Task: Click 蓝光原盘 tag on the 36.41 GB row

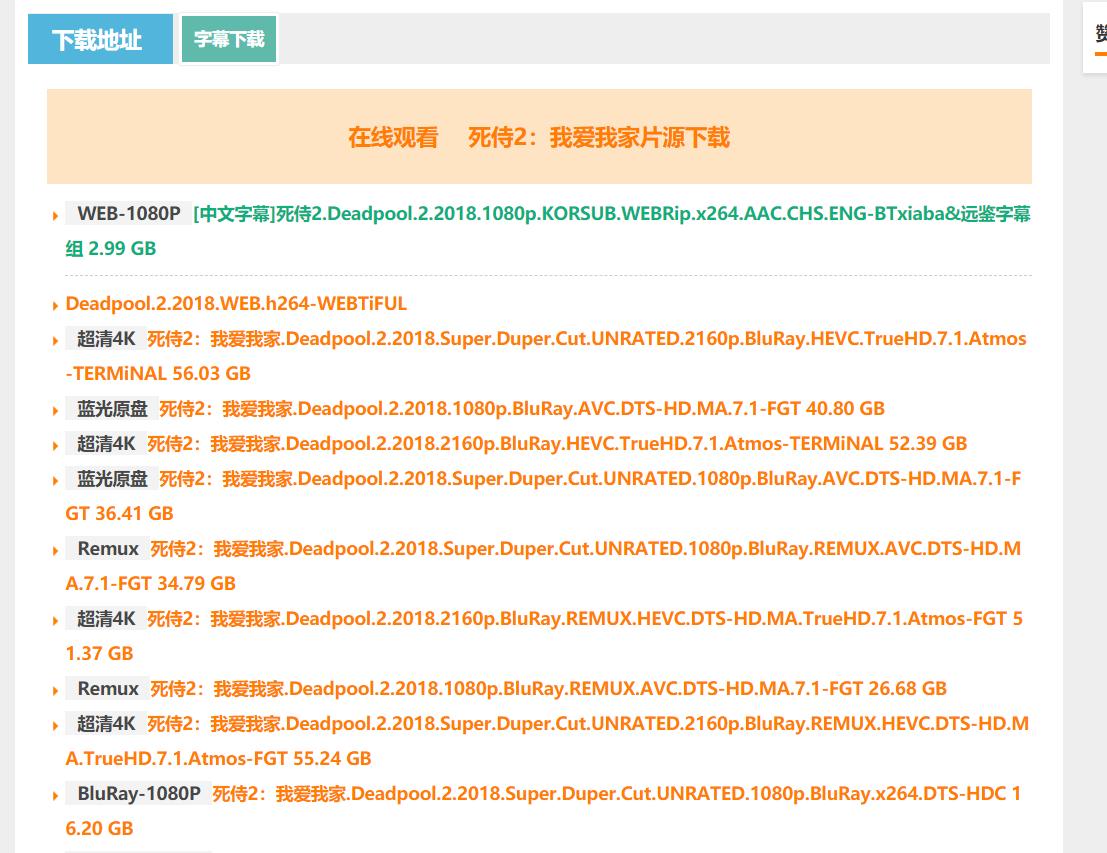Action: click(112, 478)
